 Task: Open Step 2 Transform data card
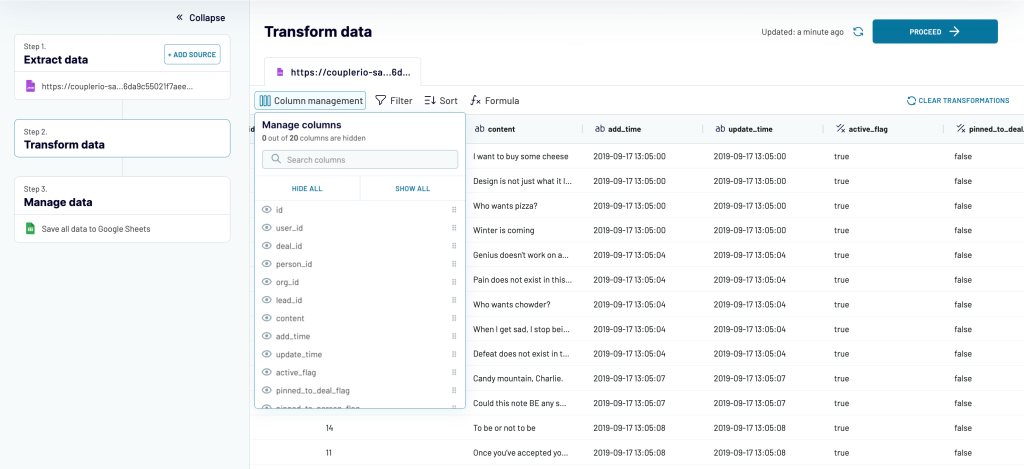[x=122, y=138]
